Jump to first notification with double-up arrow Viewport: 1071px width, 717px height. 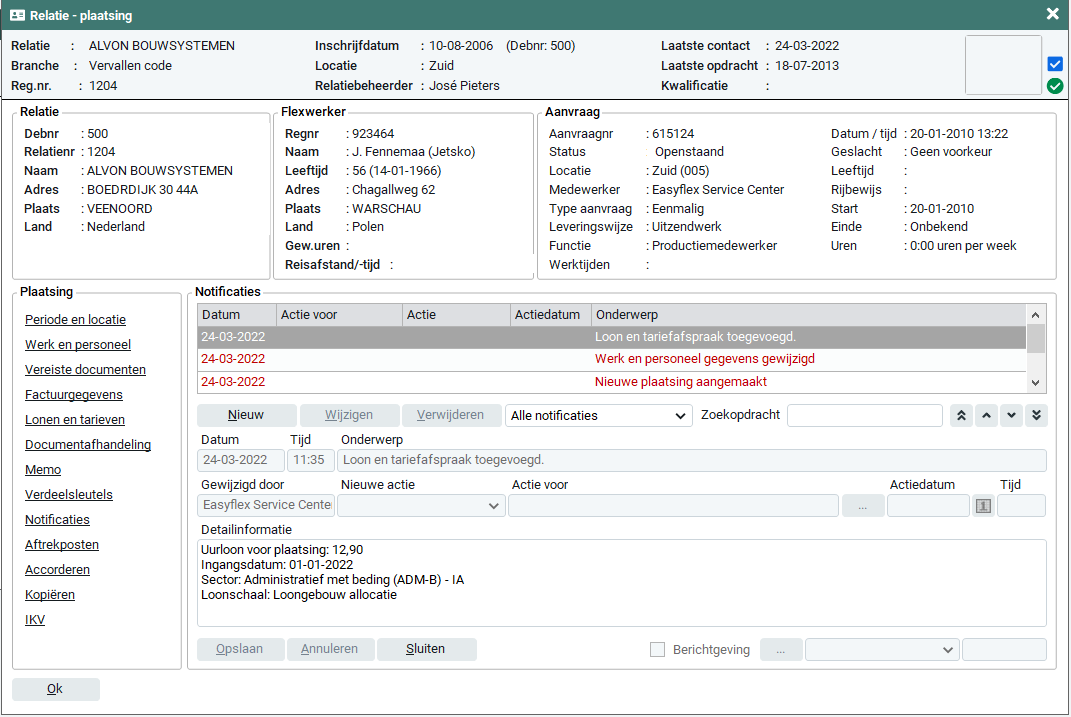pyautogui.click(x=962, y=416)
